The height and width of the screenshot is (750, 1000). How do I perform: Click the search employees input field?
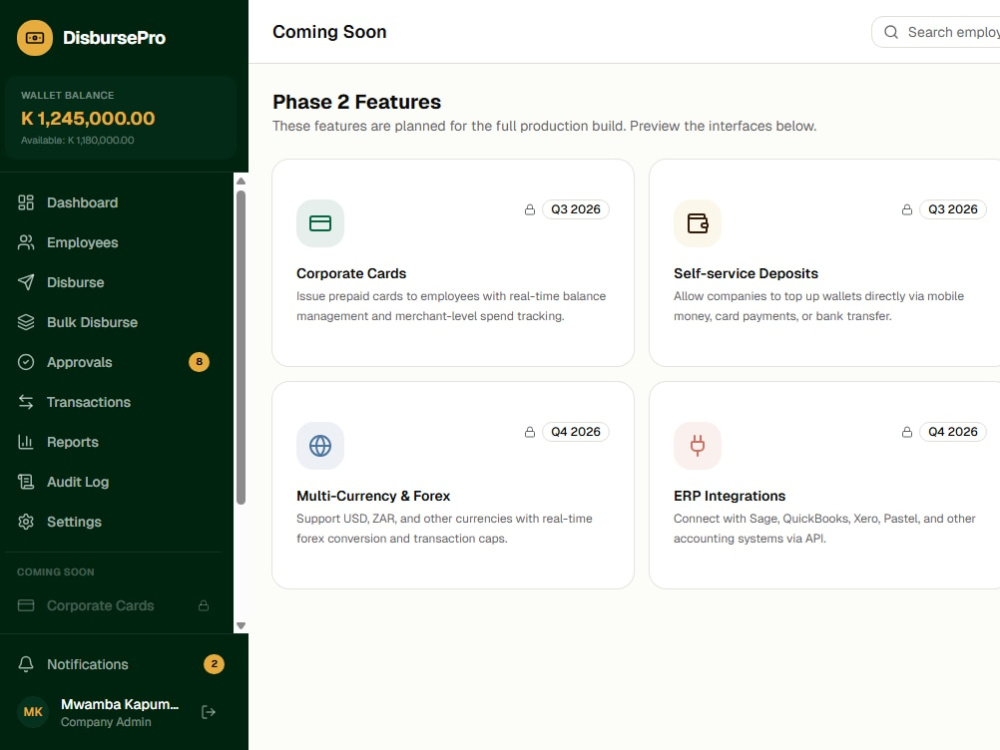(936, 32)
